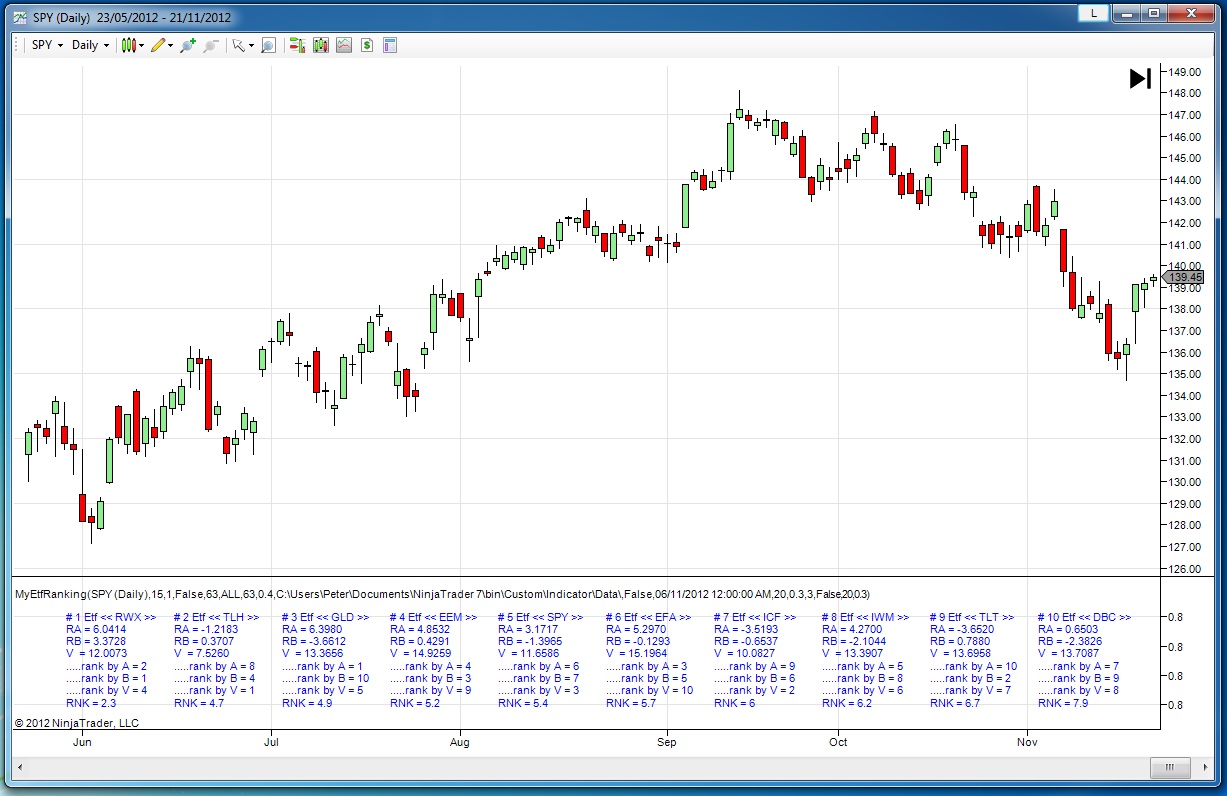The image size is (1227, 796).
Task: Select the pencil drawing tool
Action: tap(157, 45)
